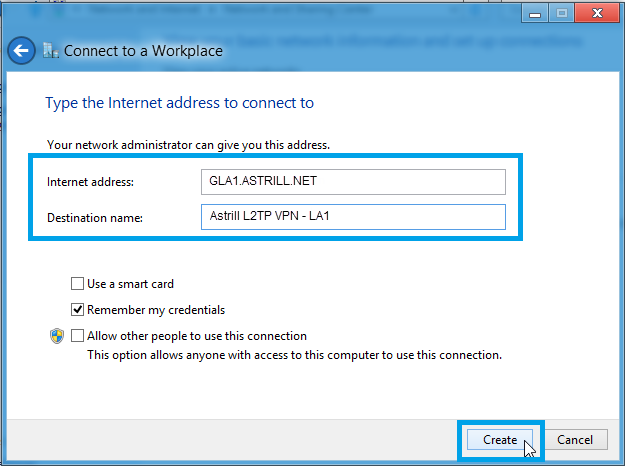Click the network administrator hint text
The height and width of the screenshot is (466, 625).
[x=188, y=145]
